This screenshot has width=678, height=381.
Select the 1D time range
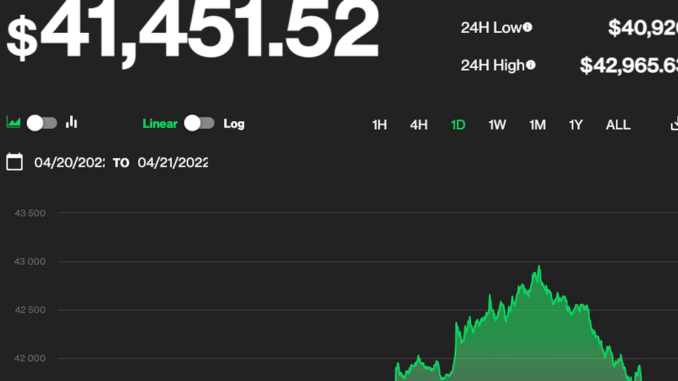click(x=458, y=125)
